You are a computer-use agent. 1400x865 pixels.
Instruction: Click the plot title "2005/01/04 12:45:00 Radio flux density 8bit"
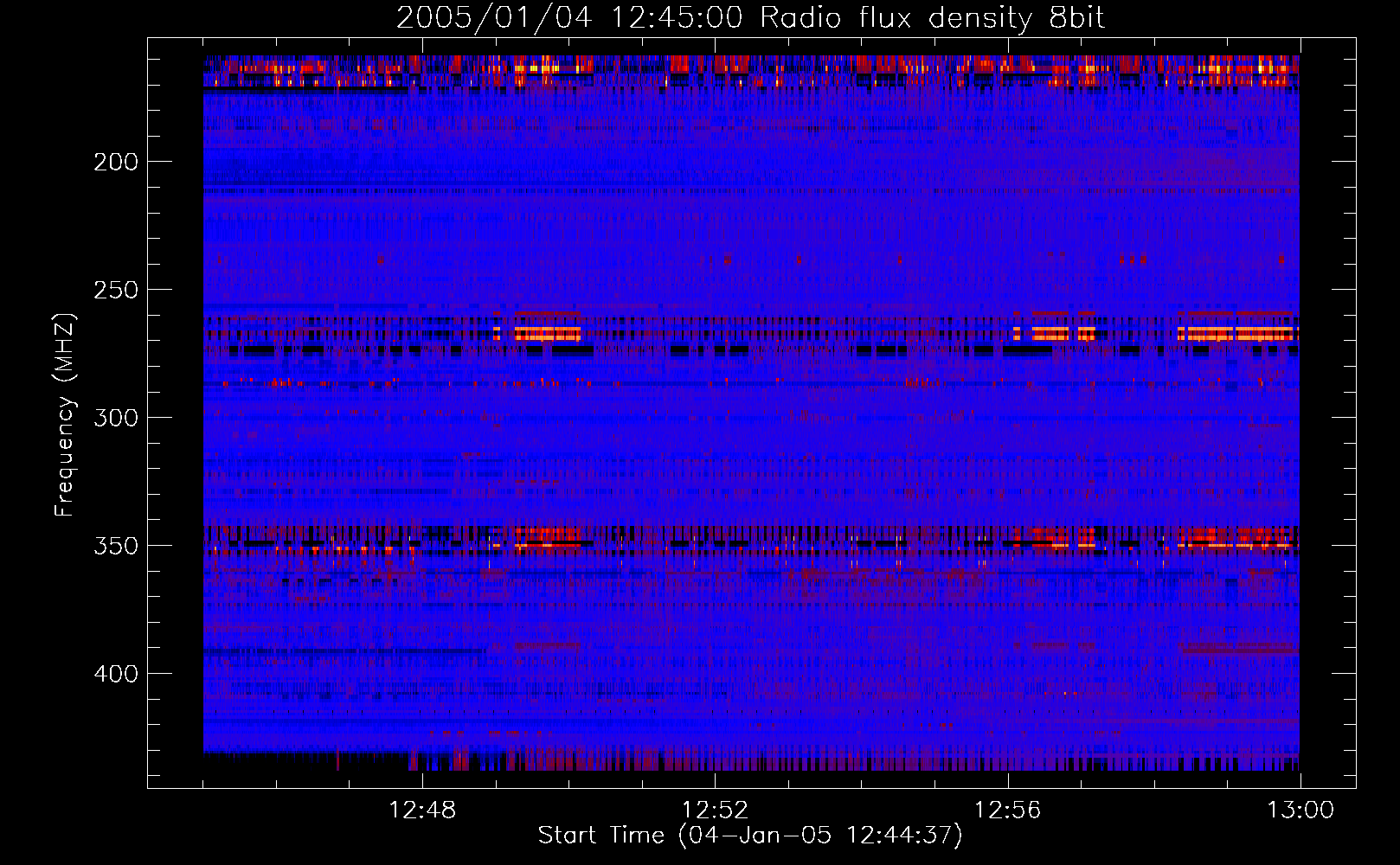[750, 18]
